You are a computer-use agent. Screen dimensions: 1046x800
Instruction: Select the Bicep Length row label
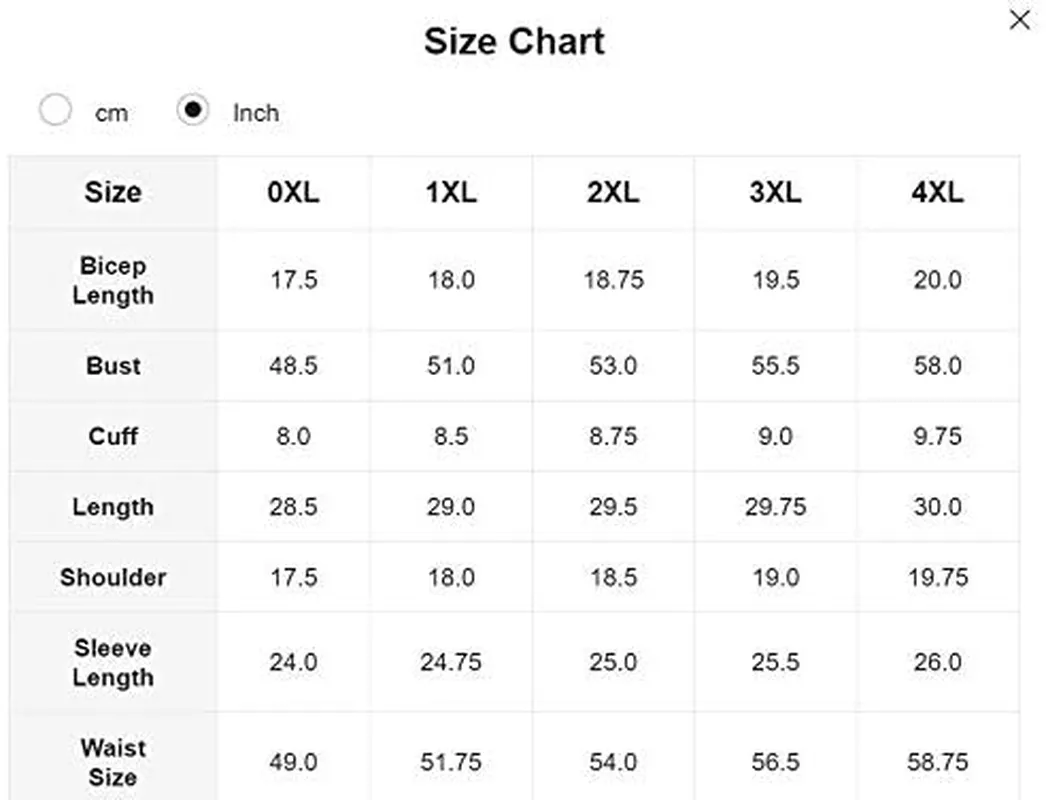tap(113, 280)
